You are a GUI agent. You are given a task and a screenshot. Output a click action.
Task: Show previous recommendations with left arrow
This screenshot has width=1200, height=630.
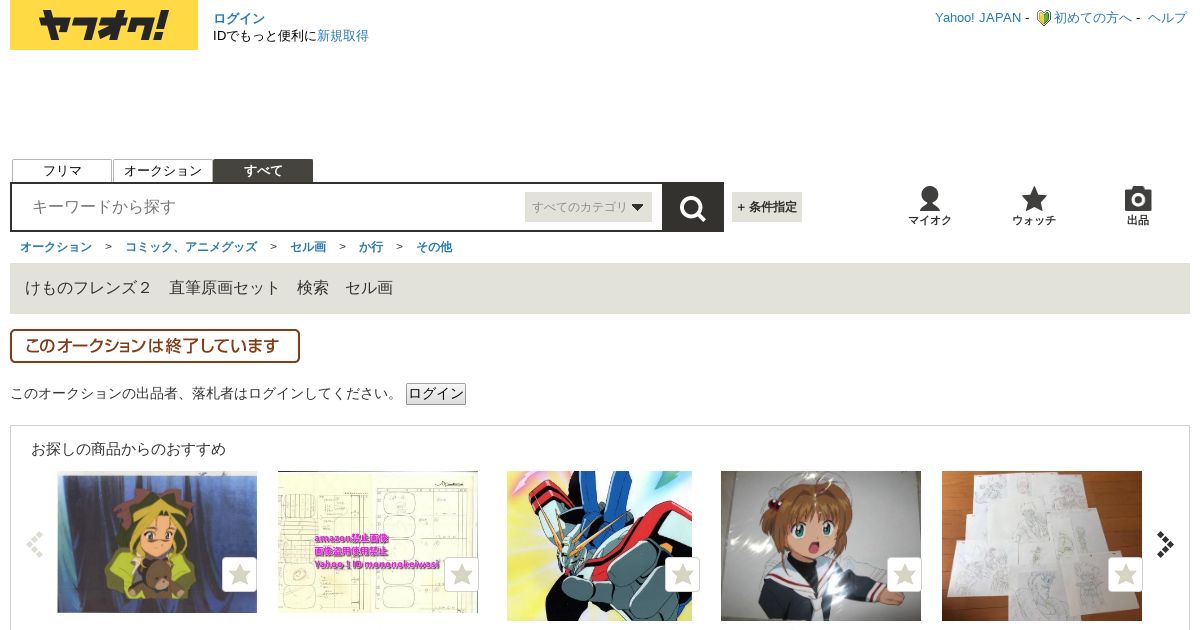35,544
